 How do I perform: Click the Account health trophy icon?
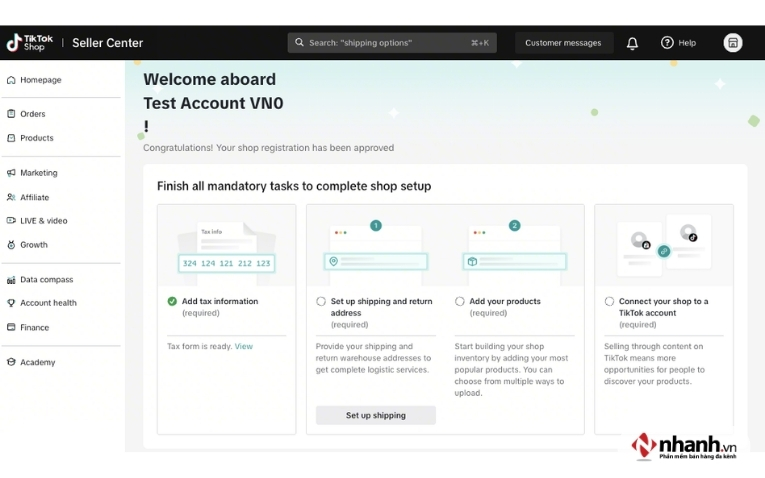click(11, 303)
